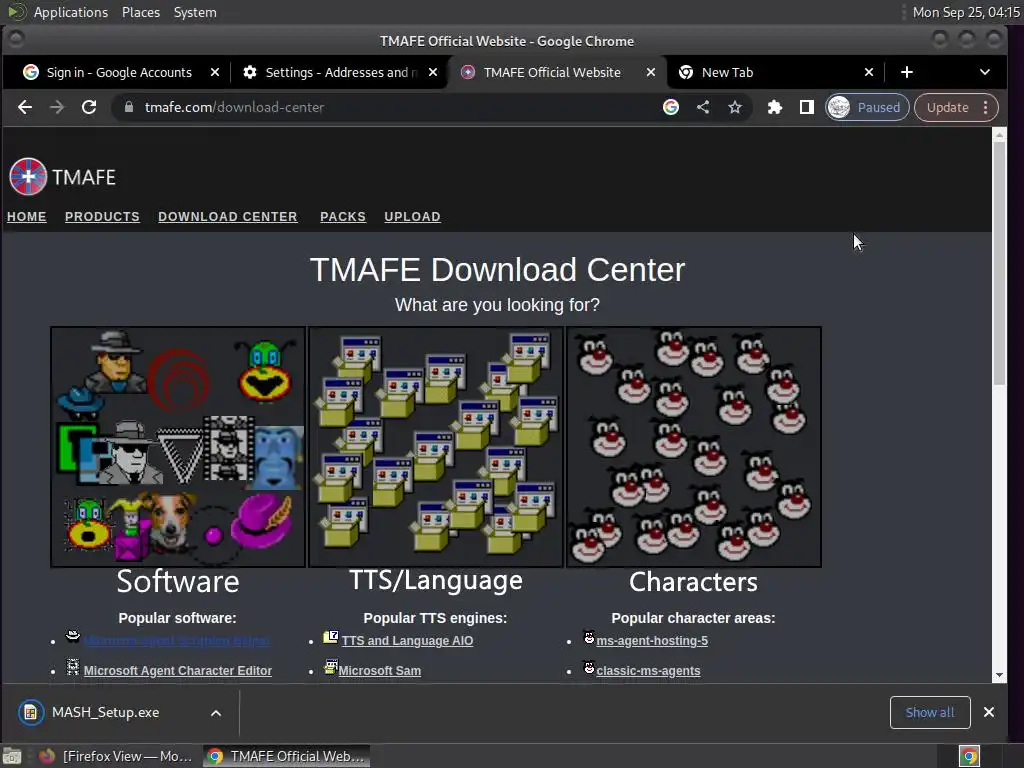
Task: Click icon beside Microsoft Agent Character Editor
Action: pyautogui.click(x=73, y=667)
